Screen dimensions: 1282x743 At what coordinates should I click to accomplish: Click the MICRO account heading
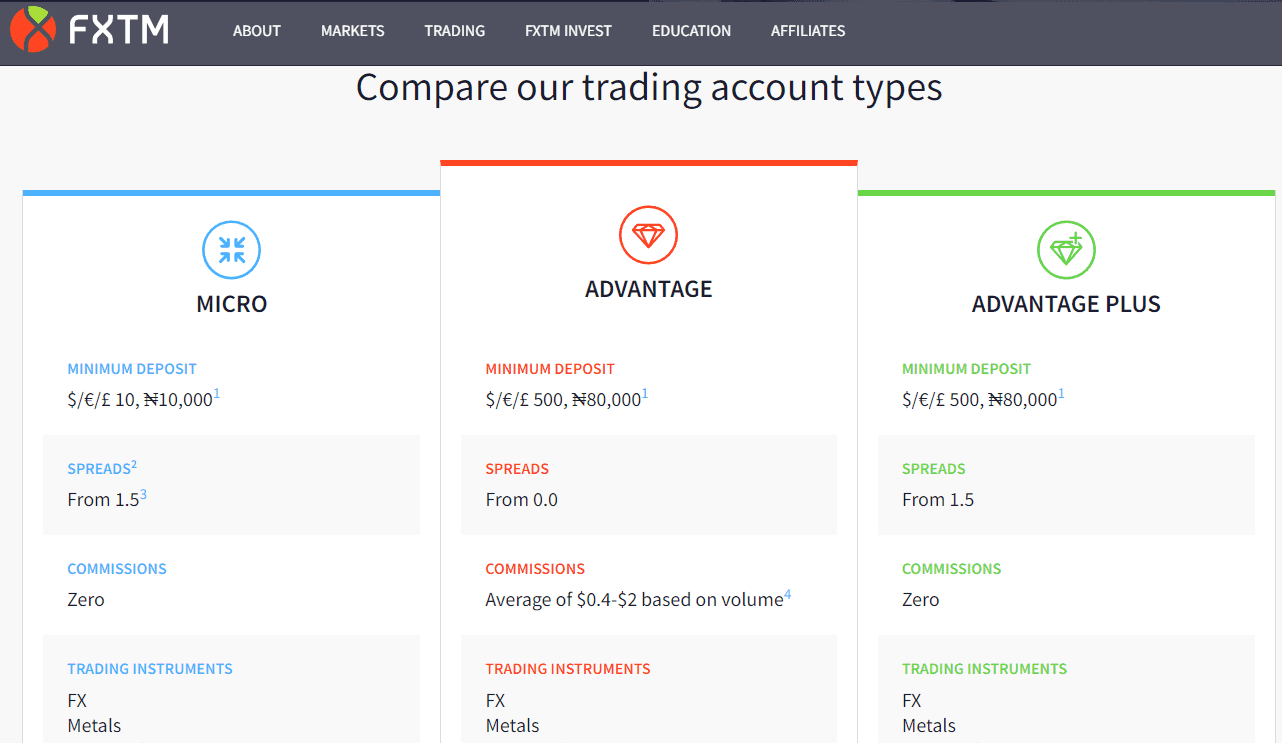(231, 304)
